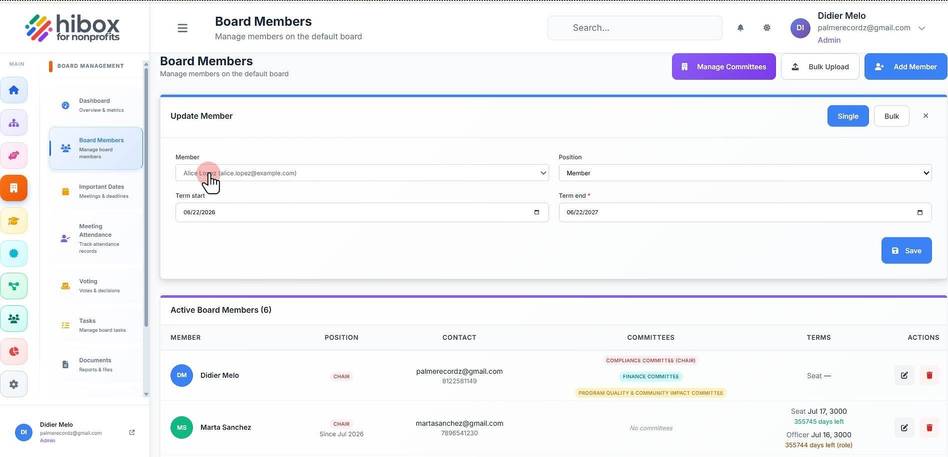
Task: Click the Finance Committee tag
Action: click(651, 377)
